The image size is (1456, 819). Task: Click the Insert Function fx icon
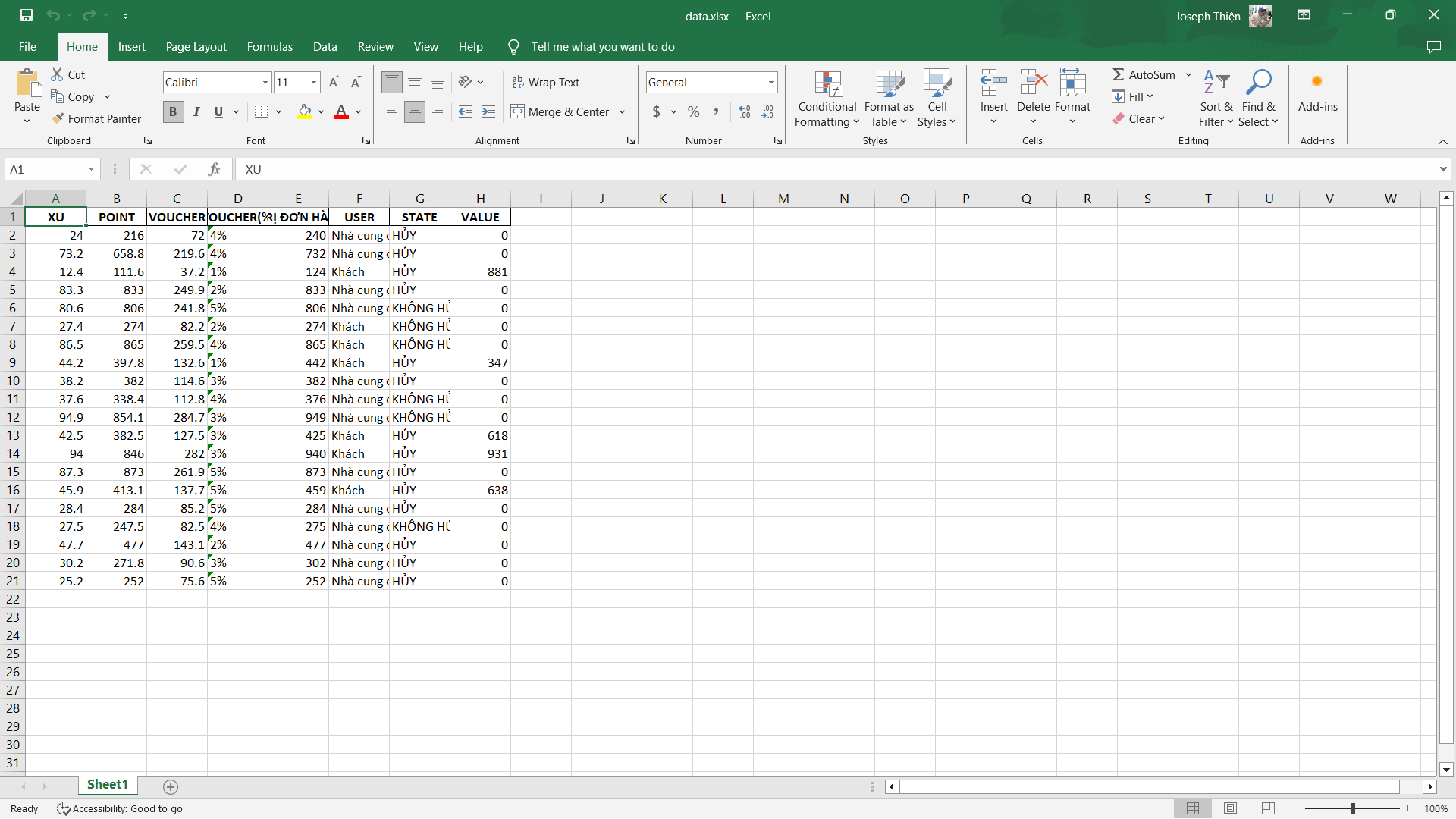coord(214,169)
